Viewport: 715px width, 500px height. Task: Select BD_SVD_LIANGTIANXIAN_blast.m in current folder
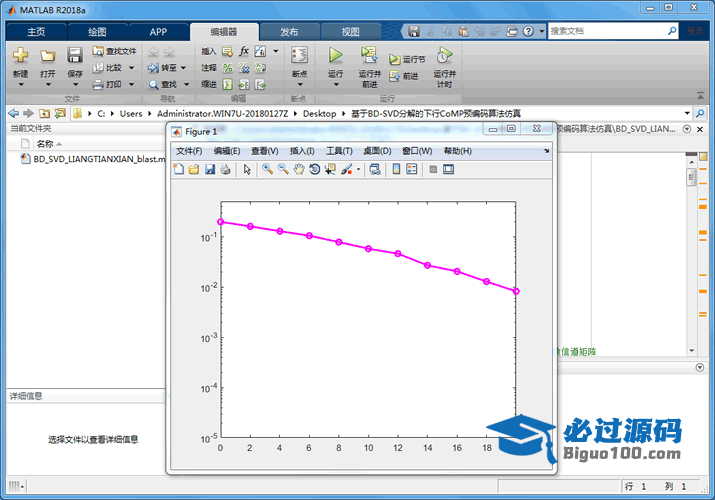[93, 159]
